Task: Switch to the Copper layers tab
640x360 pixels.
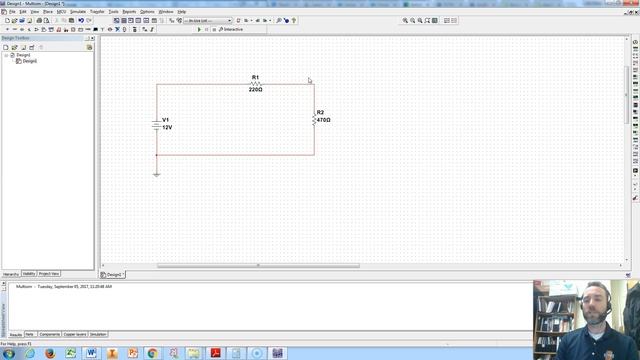Action: 75,334
